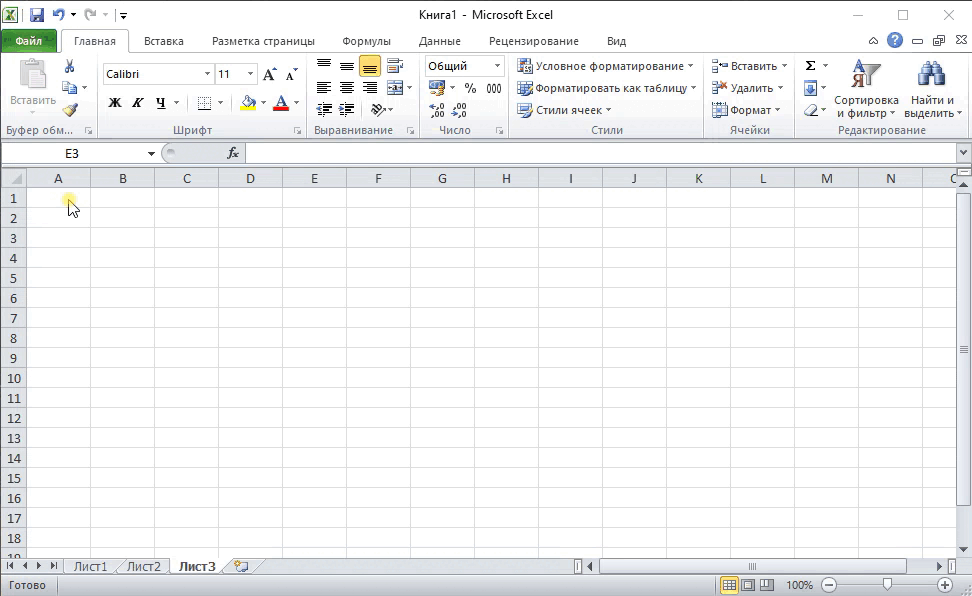This screenshot has width=972, height=596.
Task: Open the Name Box E3 dropdown arrow
Action: [151, 154]
